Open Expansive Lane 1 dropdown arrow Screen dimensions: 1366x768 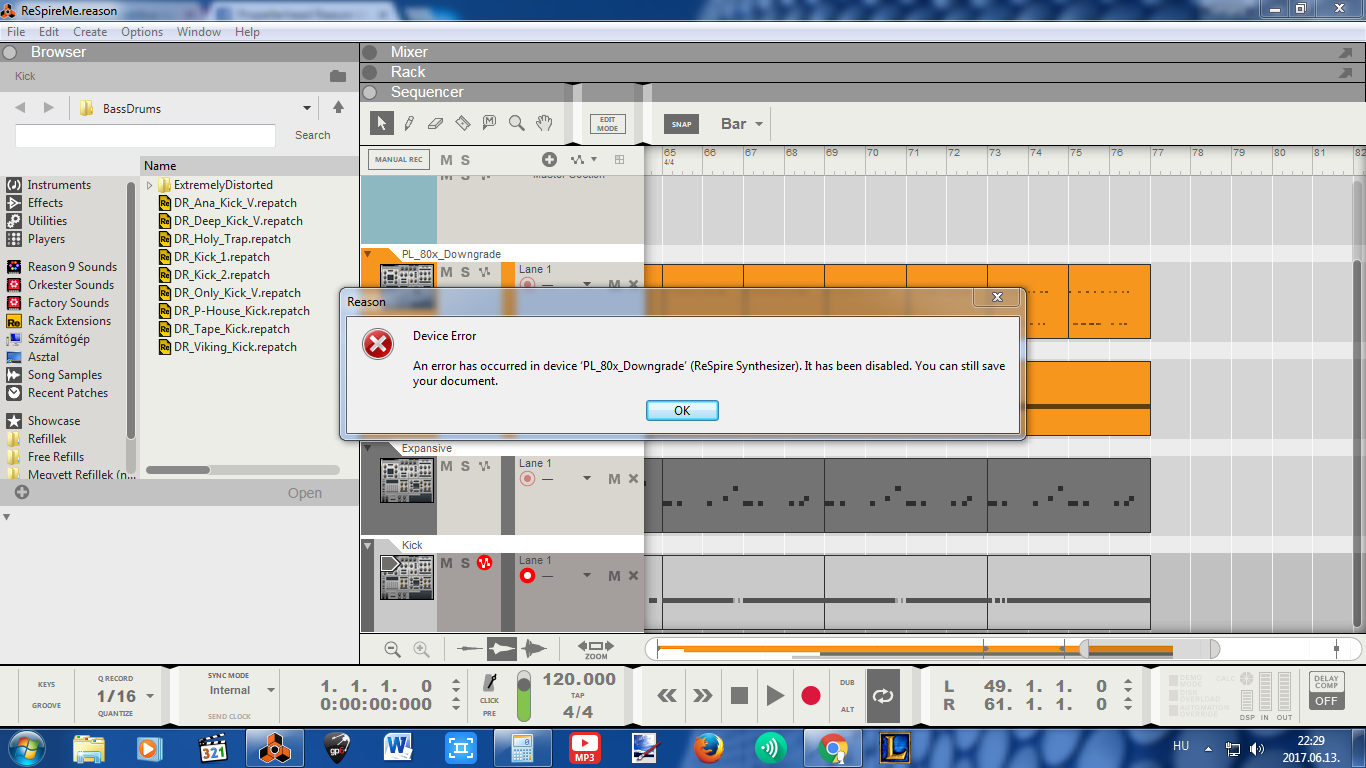click(x=587, y=479)
